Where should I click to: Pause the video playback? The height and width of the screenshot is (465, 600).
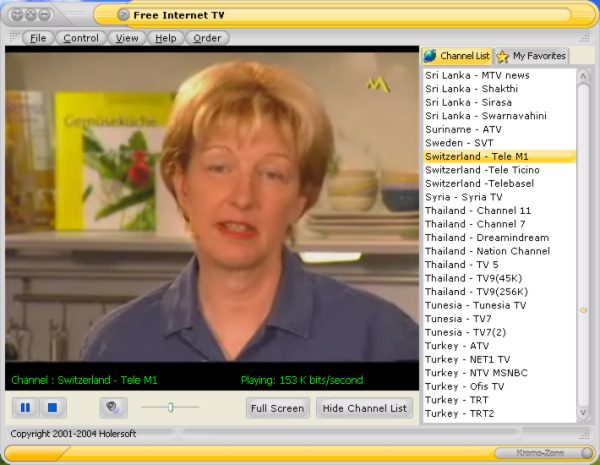tap(26, 408)
